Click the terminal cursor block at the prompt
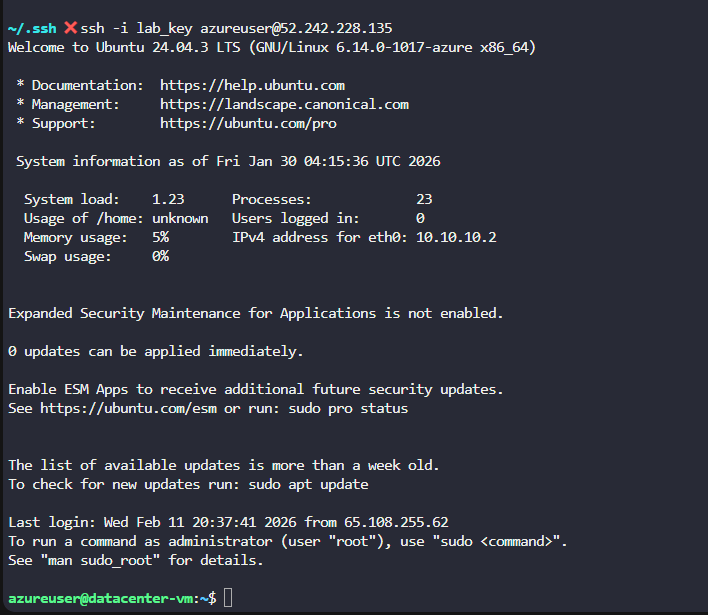 click(x=229, y=598)
